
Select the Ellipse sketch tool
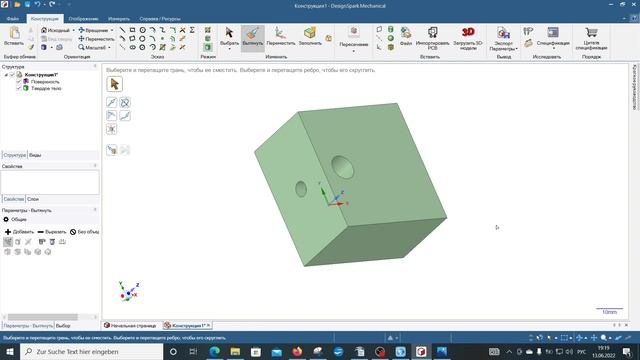tap(133, 47)
